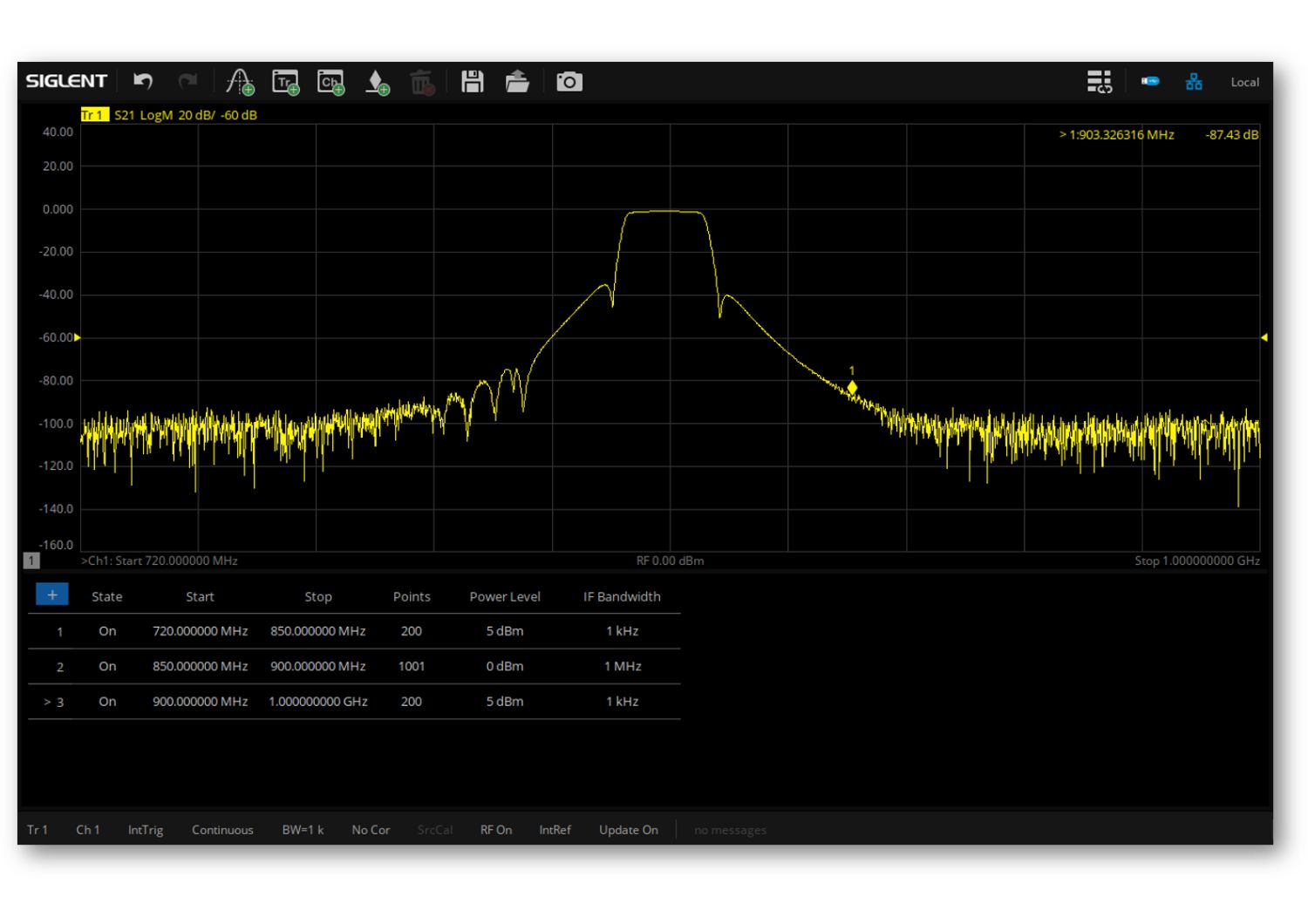Toggle State On for segment 1
Image resolution: width=1308 pixels, height=924 pixels.
tap(107, 631)
